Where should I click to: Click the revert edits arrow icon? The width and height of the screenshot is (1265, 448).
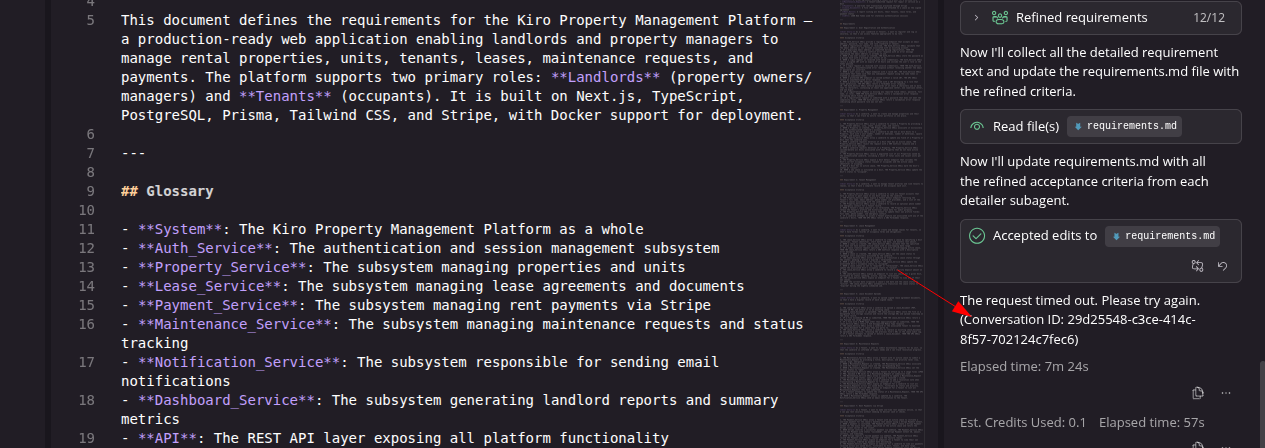[x=1222, y=265]
